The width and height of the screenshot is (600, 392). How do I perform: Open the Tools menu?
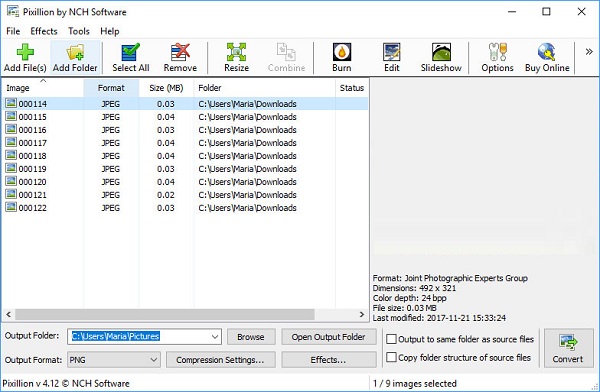coord(78,31)
